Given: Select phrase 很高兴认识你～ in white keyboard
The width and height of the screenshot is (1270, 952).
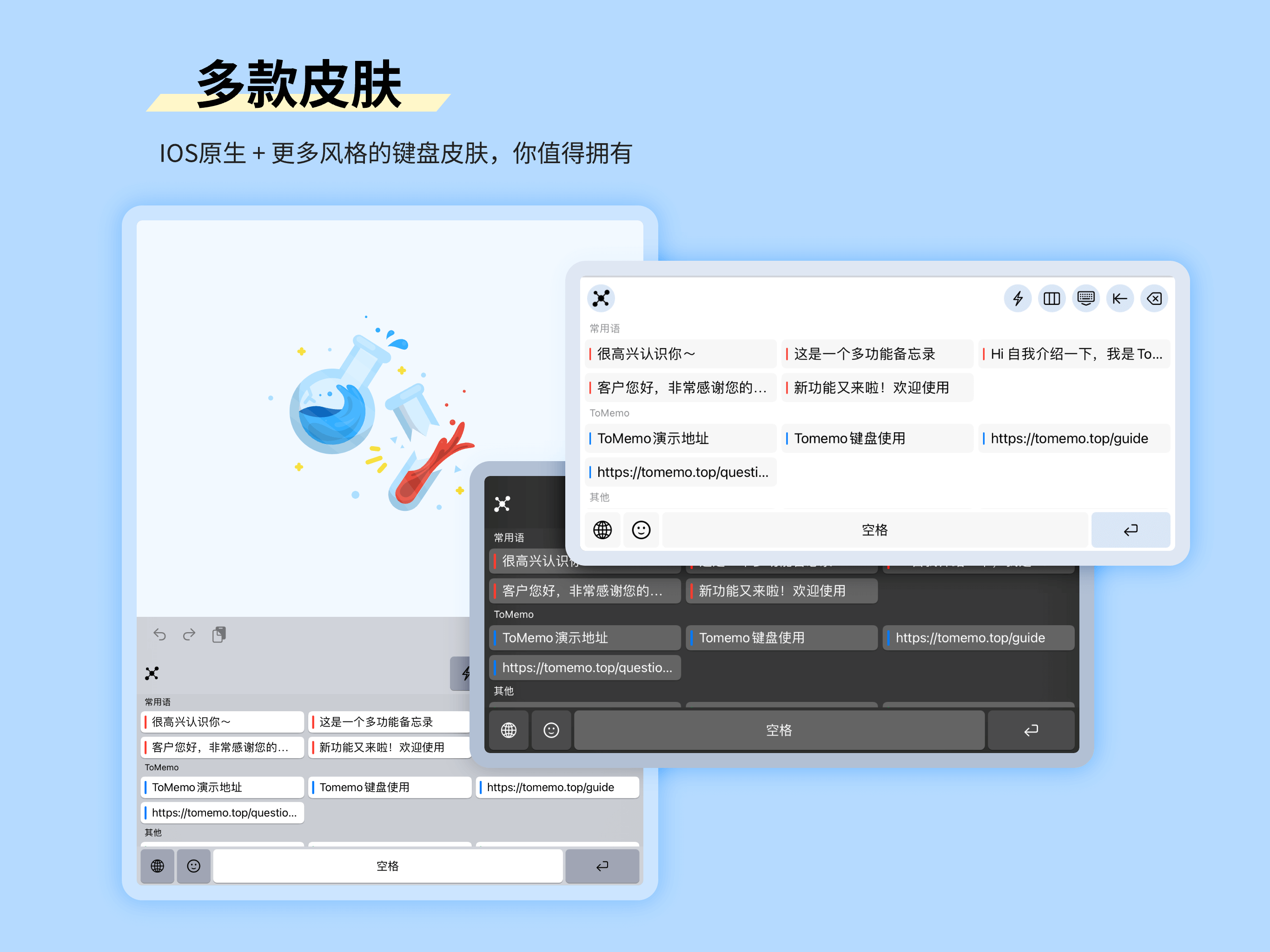Looking at the screenshot, I should 681,354.
